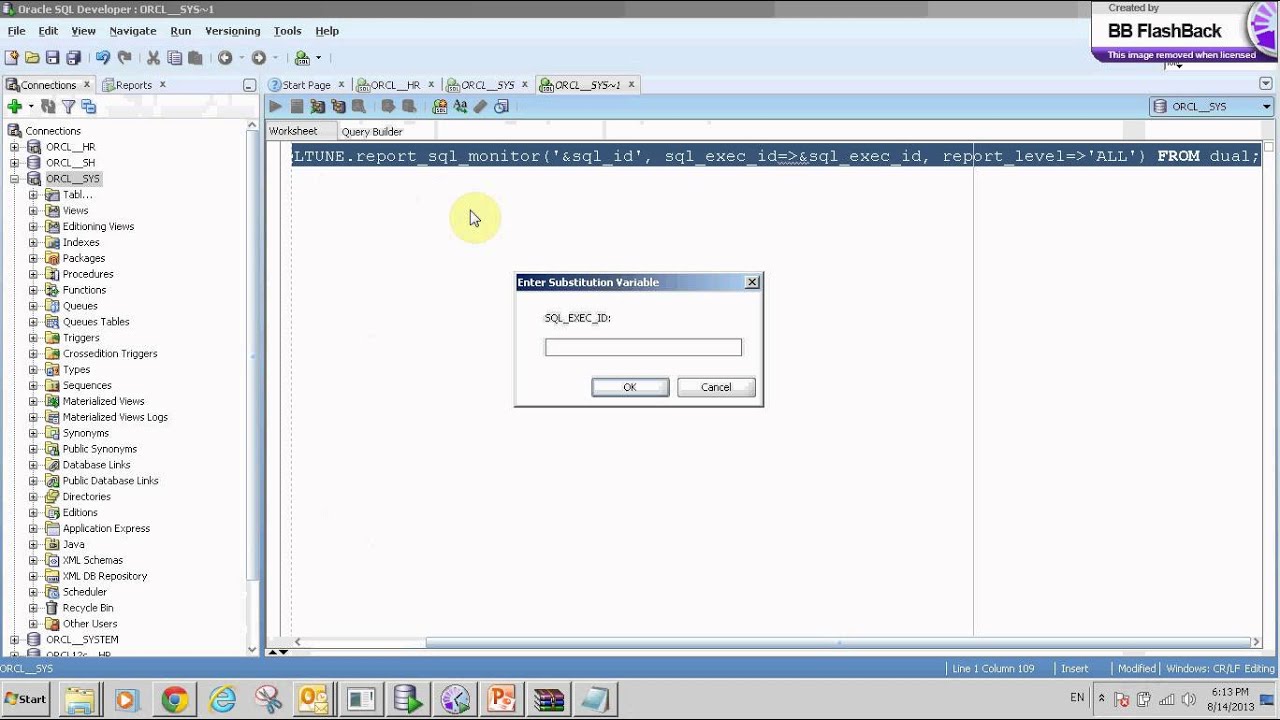Click the Save All toolbar icon
Image resolution: width=1280 pixels, height=720 pixels.
(73, 58)
